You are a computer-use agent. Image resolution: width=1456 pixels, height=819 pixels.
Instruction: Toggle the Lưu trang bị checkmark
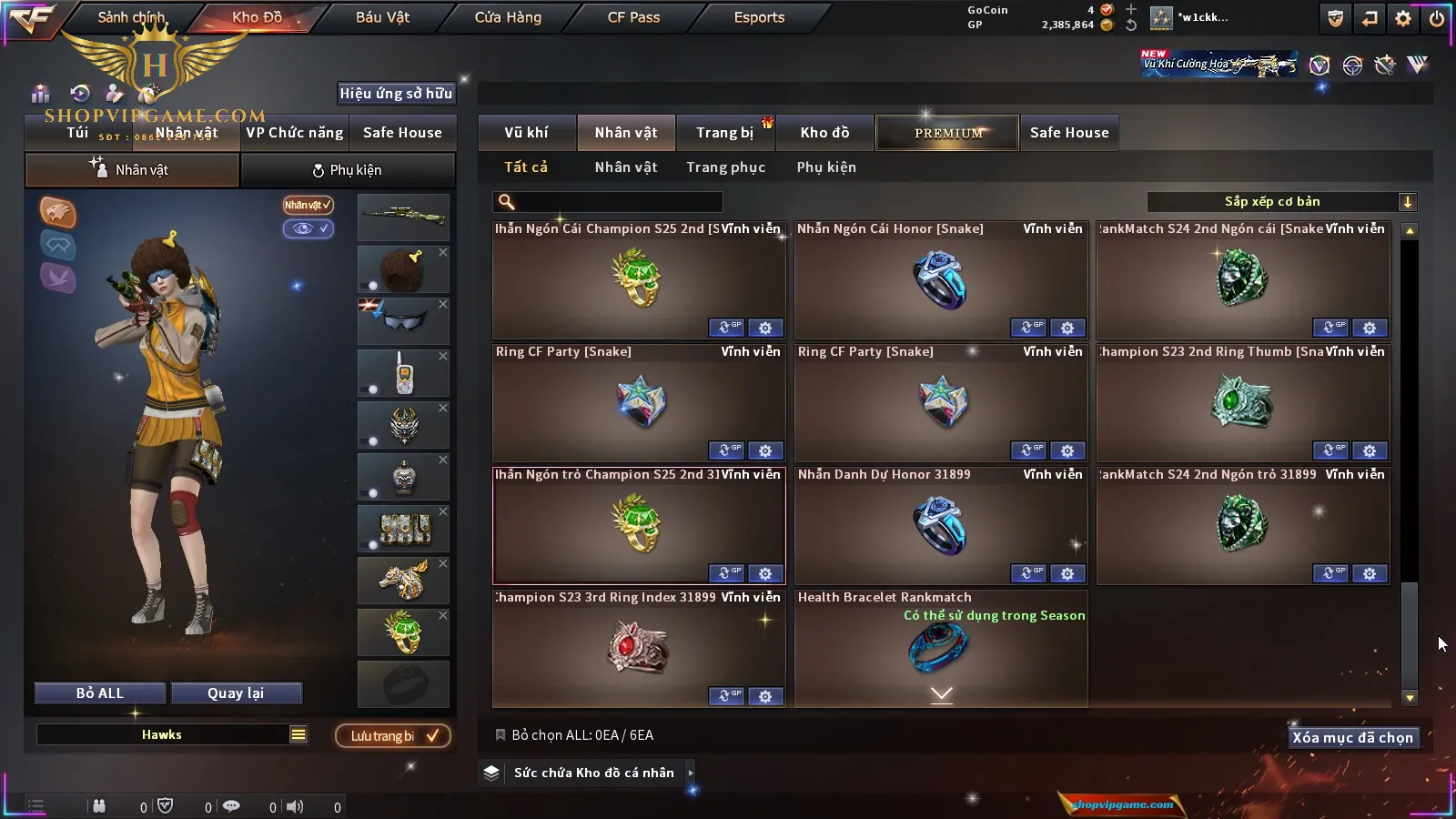[x=432, y=735]
